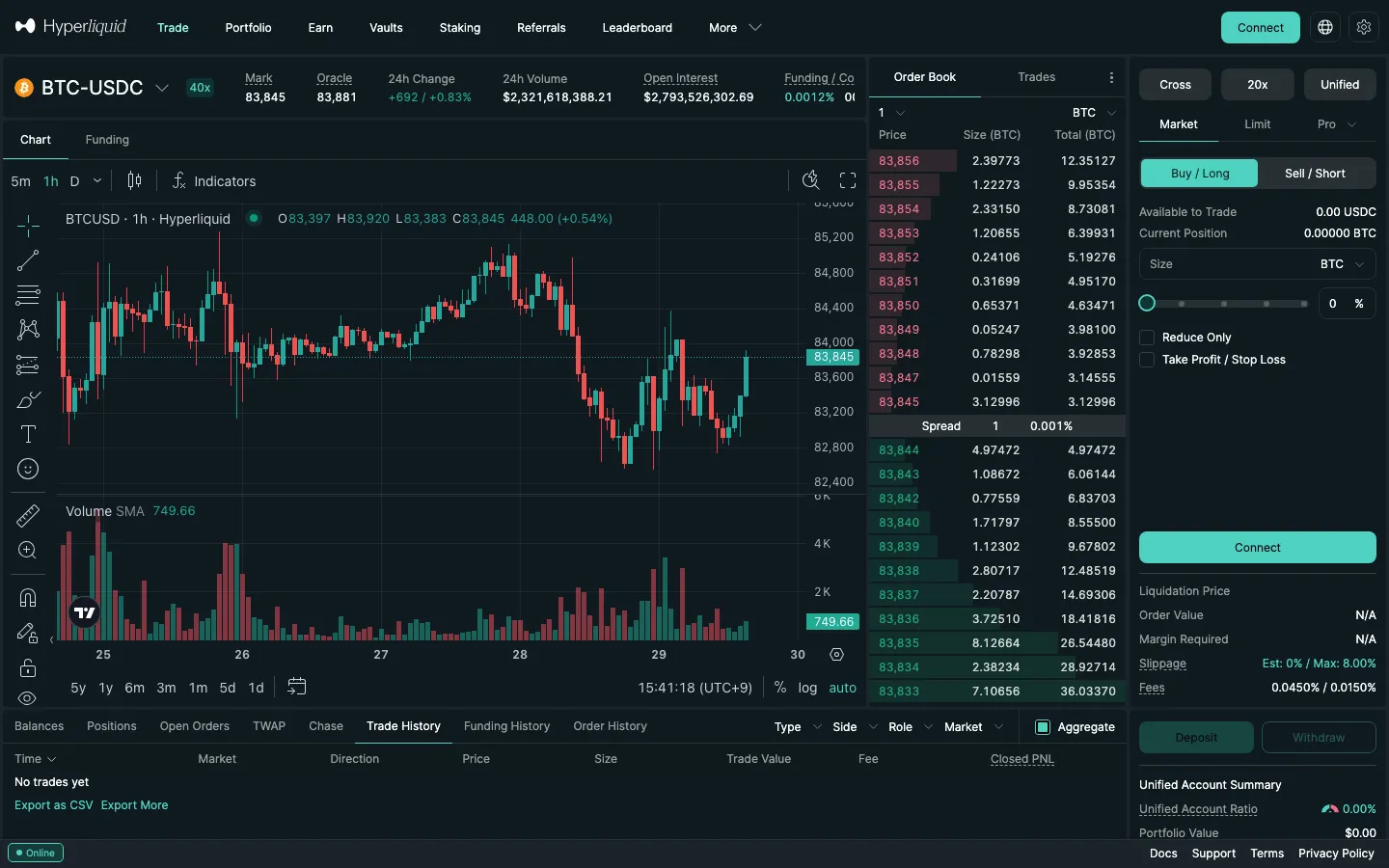Switch to Buy / Long side

tap(1200, 174)
